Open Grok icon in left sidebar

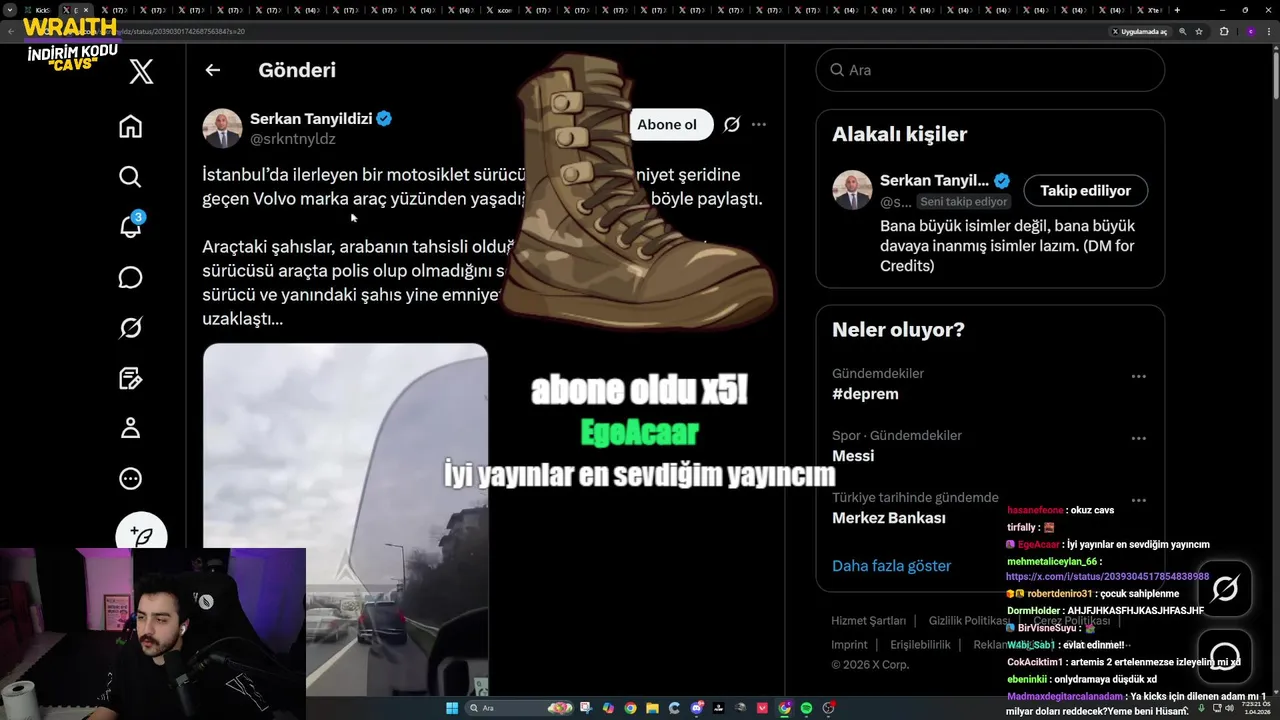130,327
